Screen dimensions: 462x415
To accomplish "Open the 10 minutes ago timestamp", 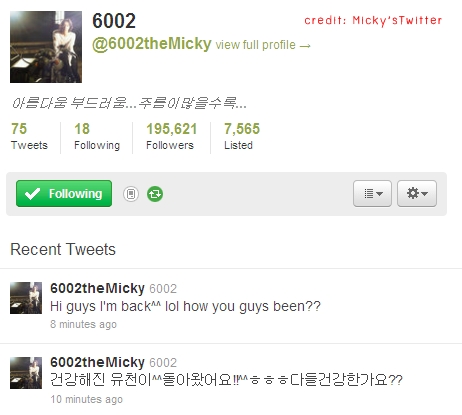I will 86,399.
